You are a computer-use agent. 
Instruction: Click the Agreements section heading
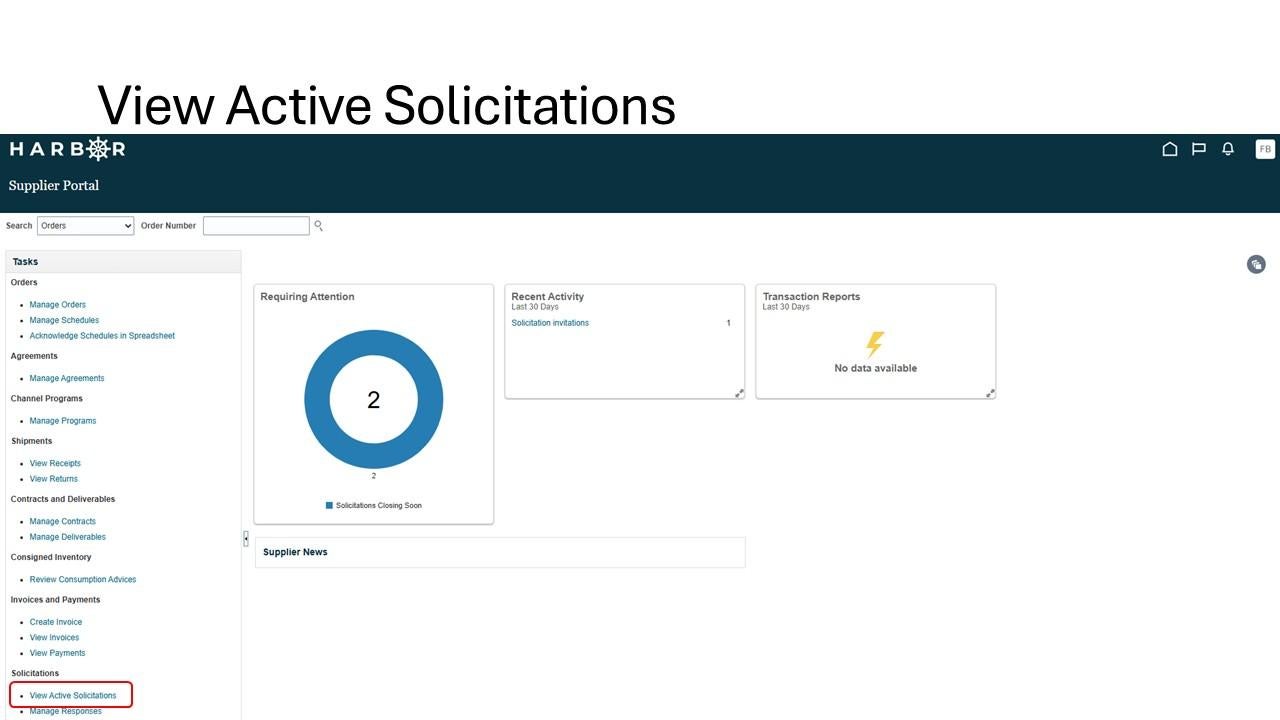(34, 356)
